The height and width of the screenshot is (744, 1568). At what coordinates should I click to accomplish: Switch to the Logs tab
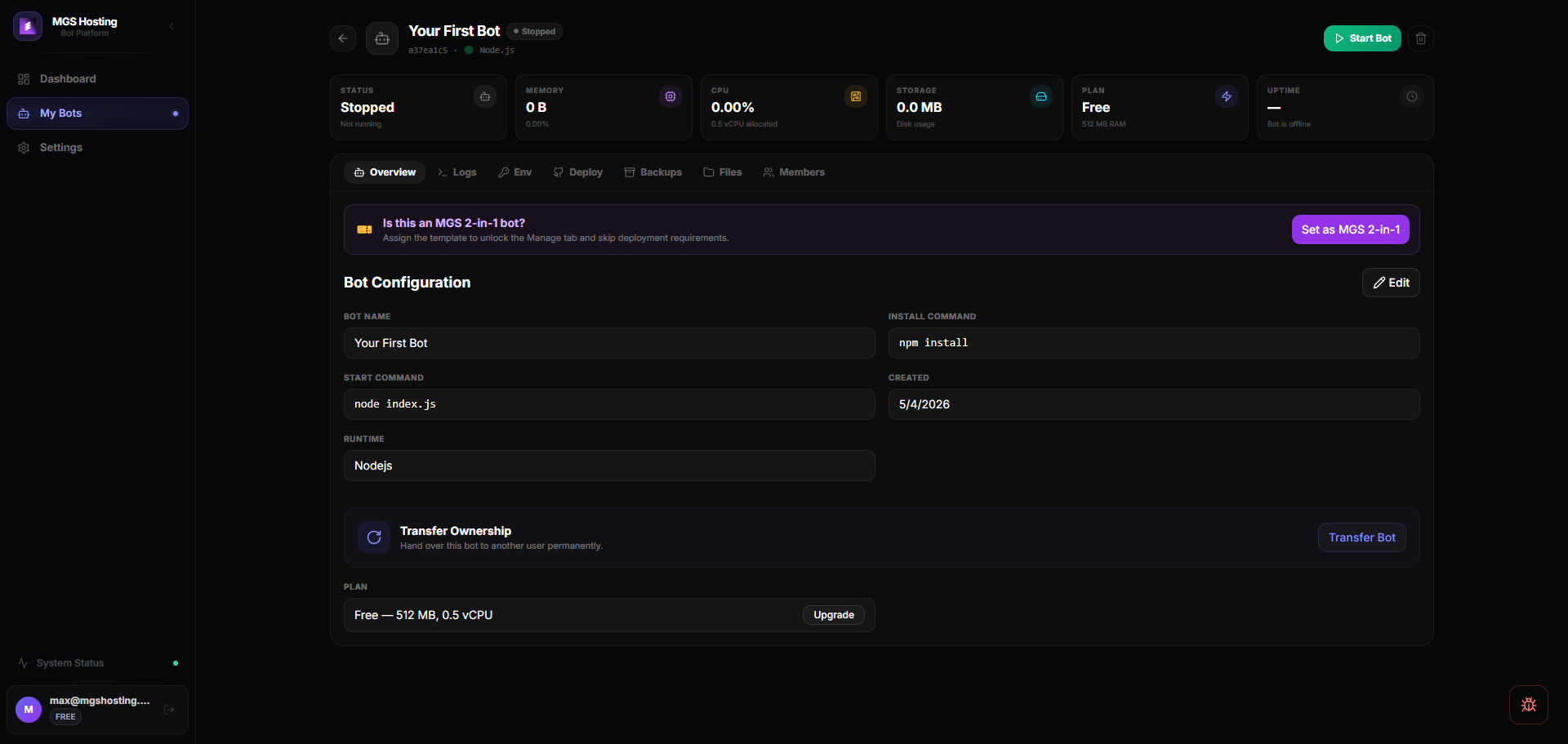coord(457,172)
